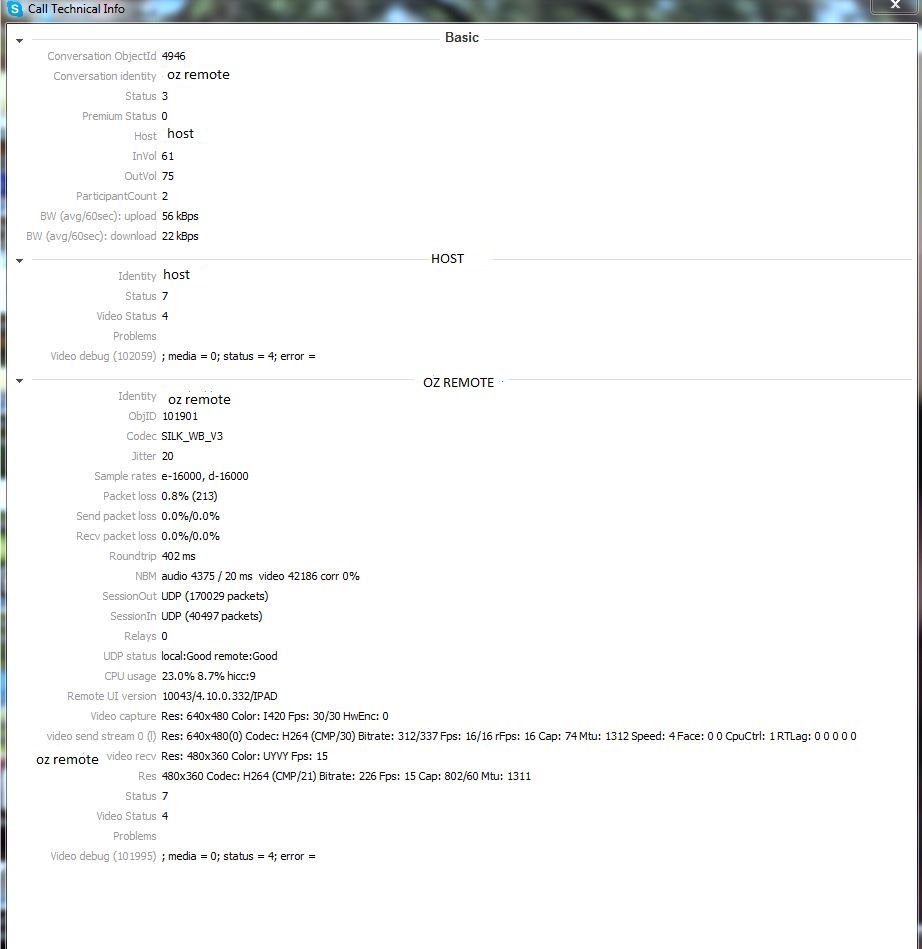Click the OZ REMOTE section heading
Screen dimensions: 922x949
tap(458, 383)
